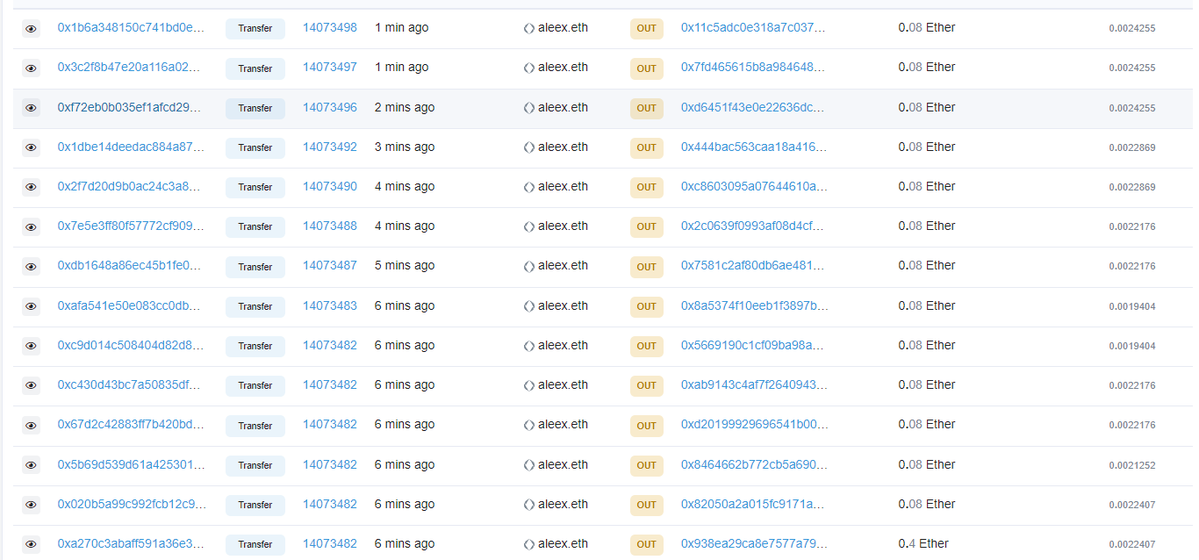Open quick view eye for 0xdb1648a86ec45b1fe0
Image resolution: width=1199 pixels, height=560 pixels.
[x=31, y=267]
